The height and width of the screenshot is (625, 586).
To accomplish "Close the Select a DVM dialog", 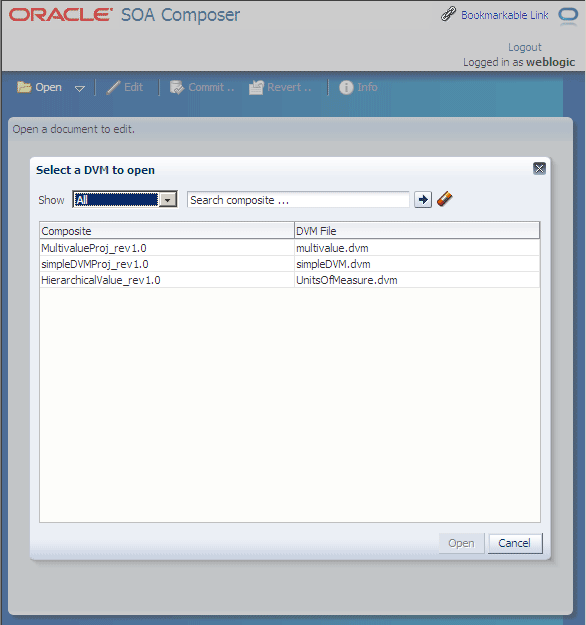I will coord(539,169).
